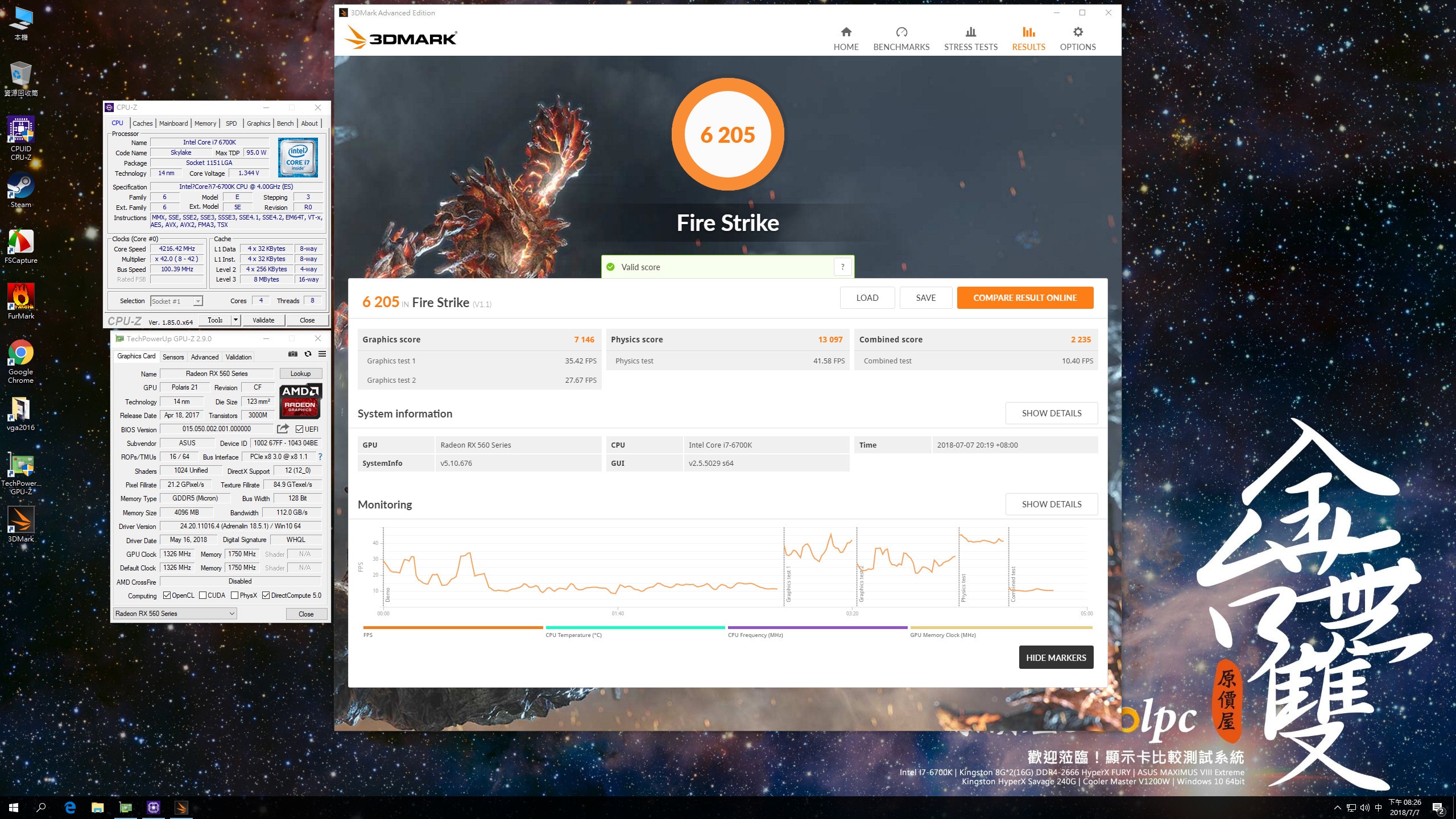Open the OPTIONS gear in 3DMark
This screenshot has height=819, width=1456.
click(x=1078, y=32)
